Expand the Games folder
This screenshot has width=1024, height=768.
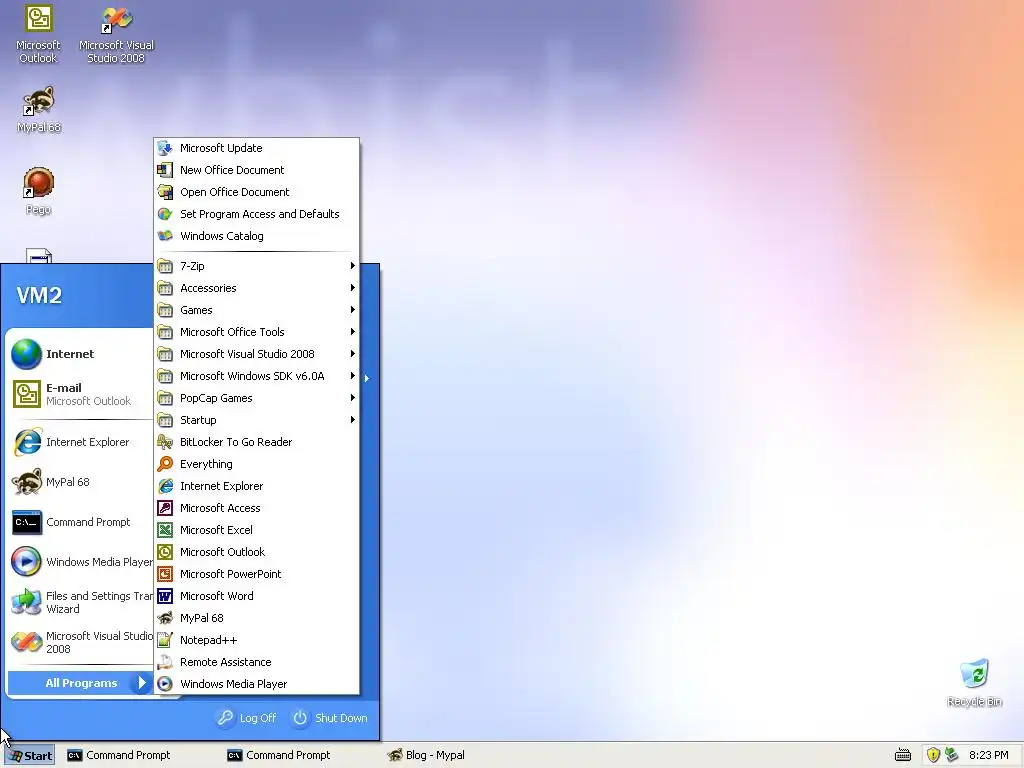click(257, 310)
